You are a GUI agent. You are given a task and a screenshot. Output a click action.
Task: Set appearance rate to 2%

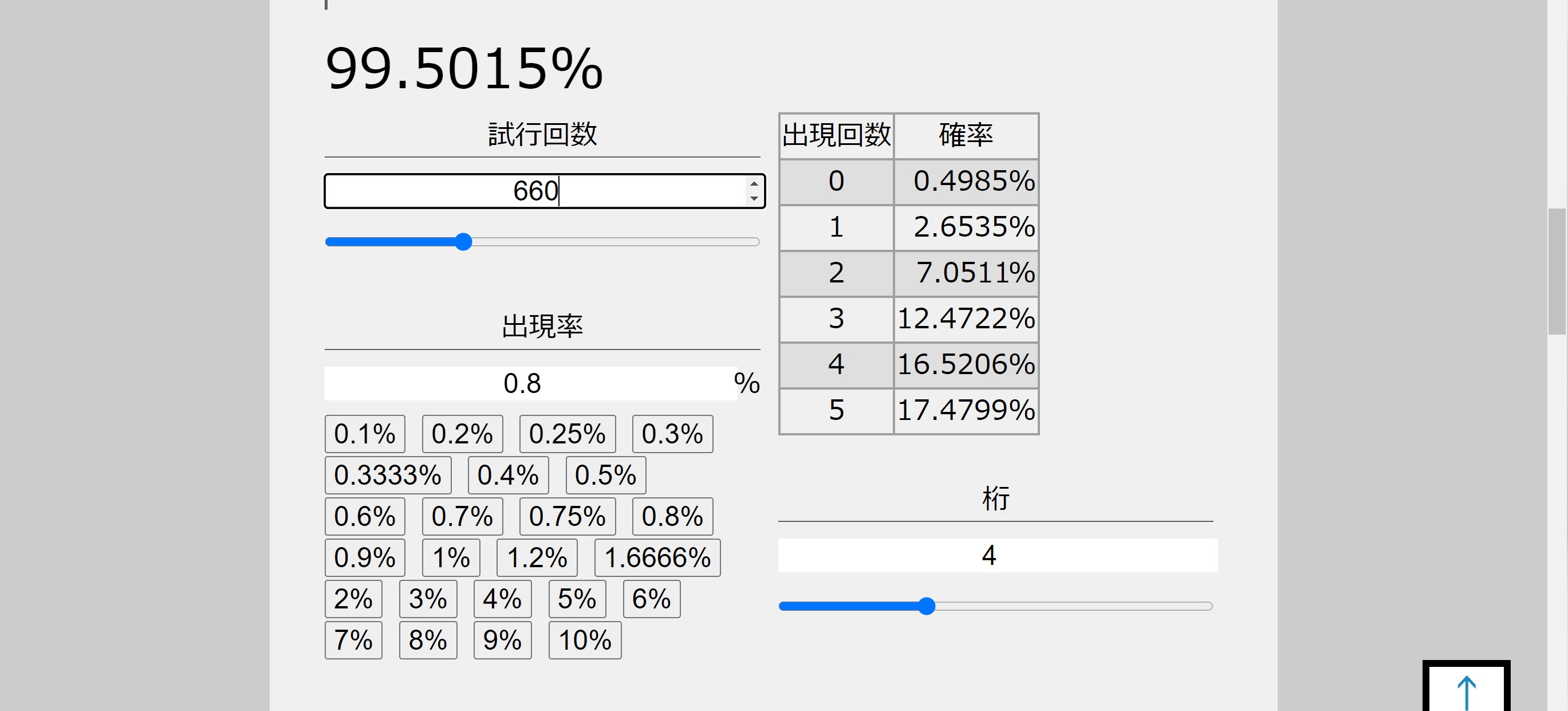pos(353,598)
